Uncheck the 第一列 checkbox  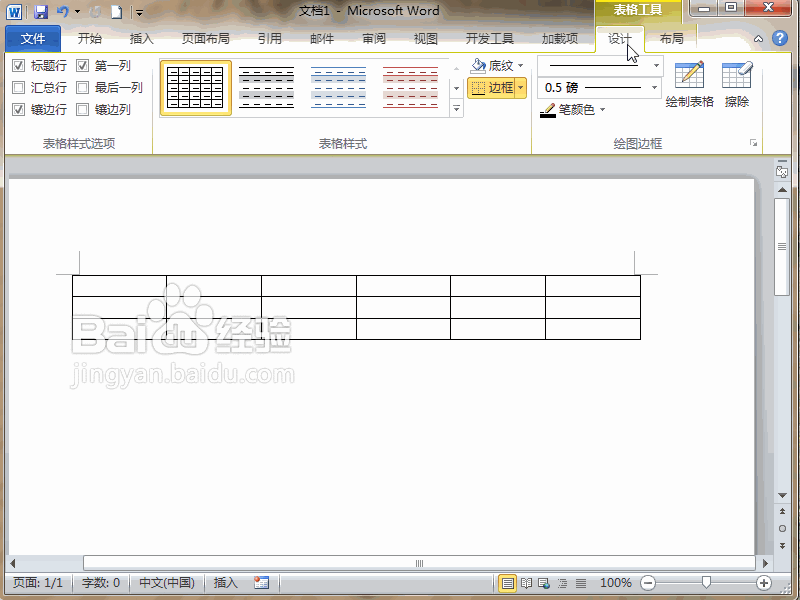point(83,65)
